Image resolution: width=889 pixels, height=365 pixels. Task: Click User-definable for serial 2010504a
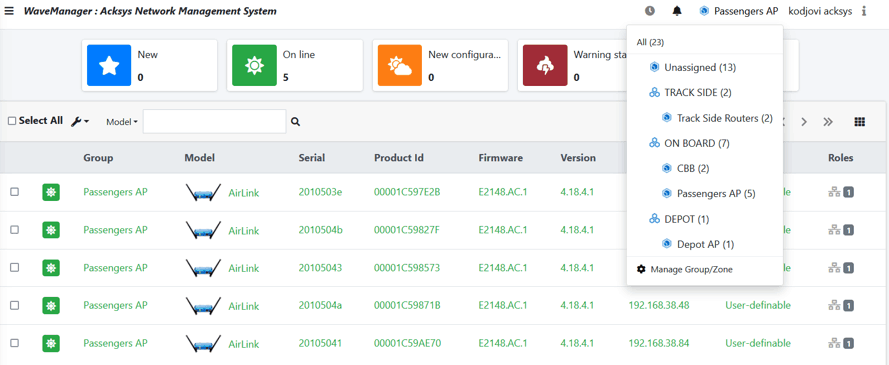point(758,305)
